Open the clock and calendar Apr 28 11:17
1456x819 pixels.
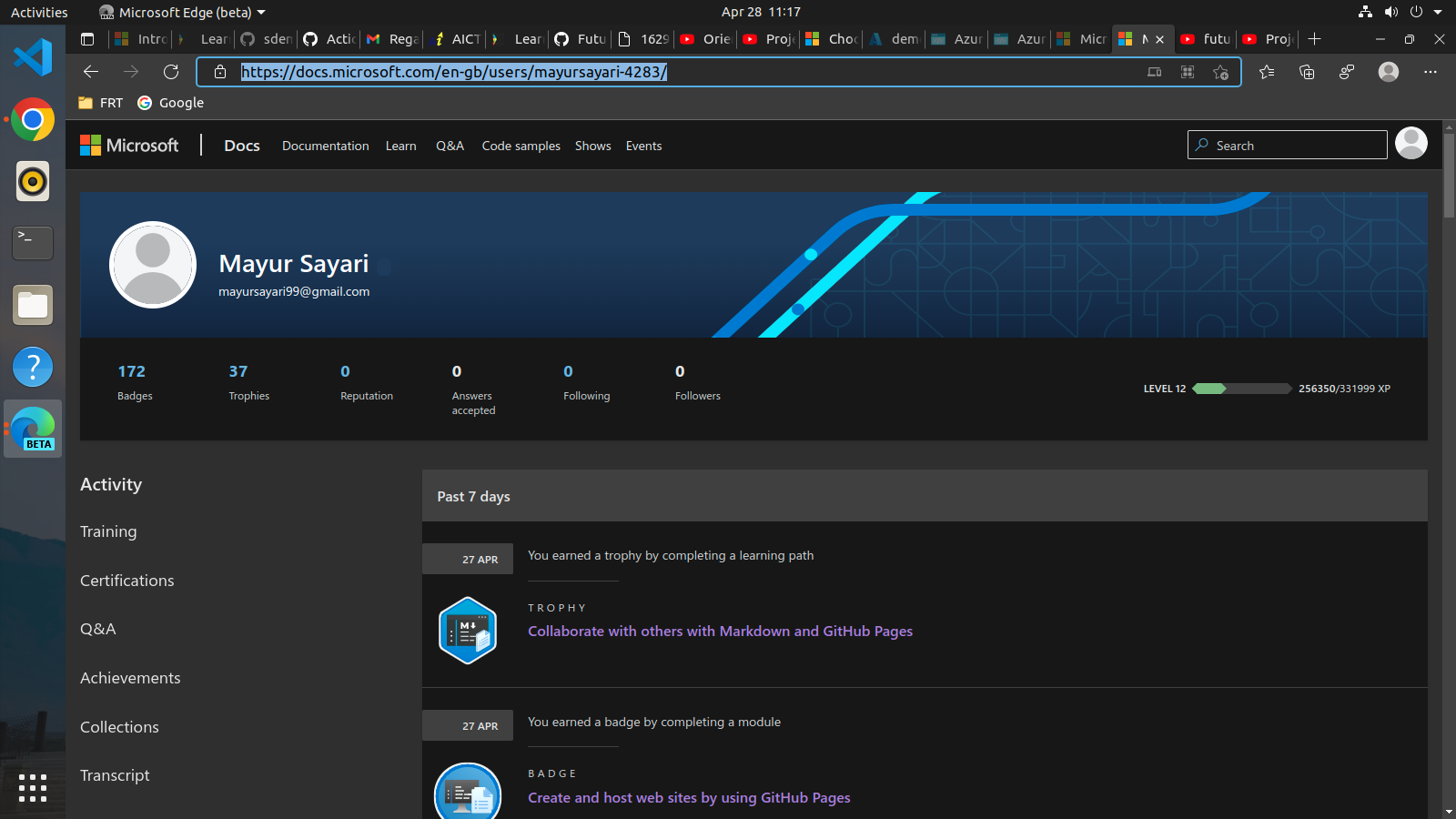(x=761, y=12)
